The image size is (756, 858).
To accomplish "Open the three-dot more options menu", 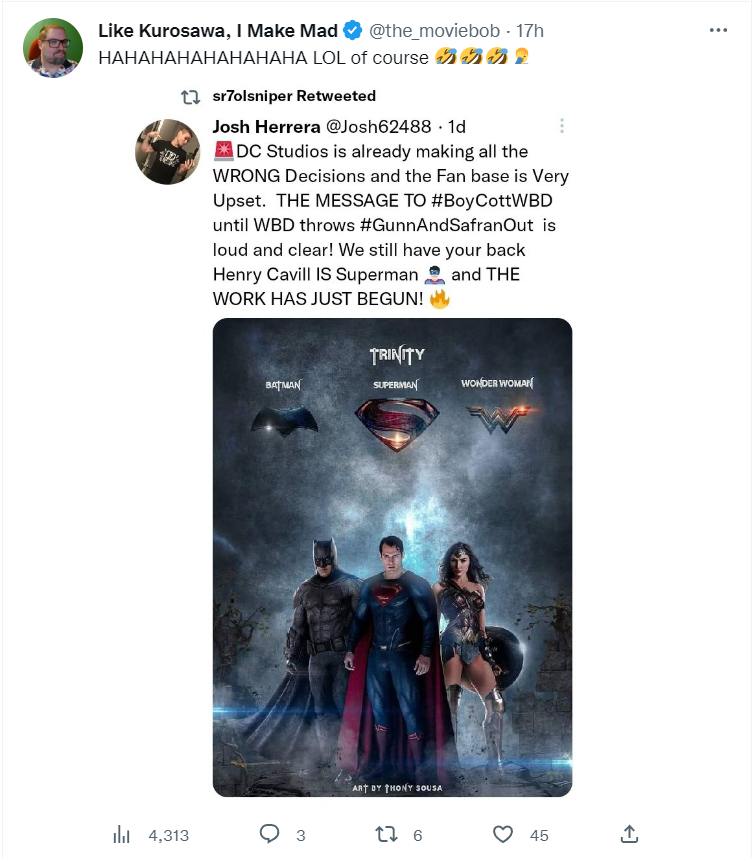I will tap(718, 30).
